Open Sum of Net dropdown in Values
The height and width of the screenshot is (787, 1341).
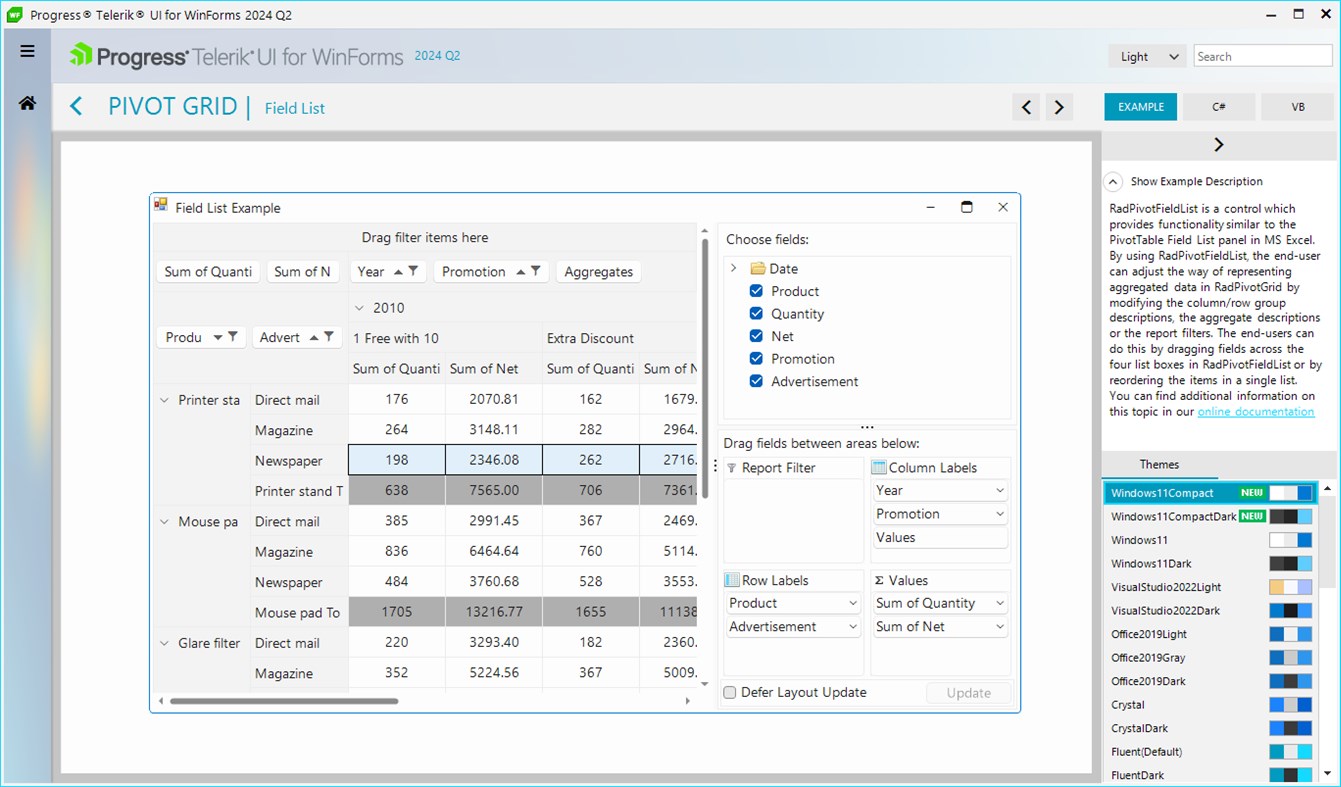tap(999, 627)
